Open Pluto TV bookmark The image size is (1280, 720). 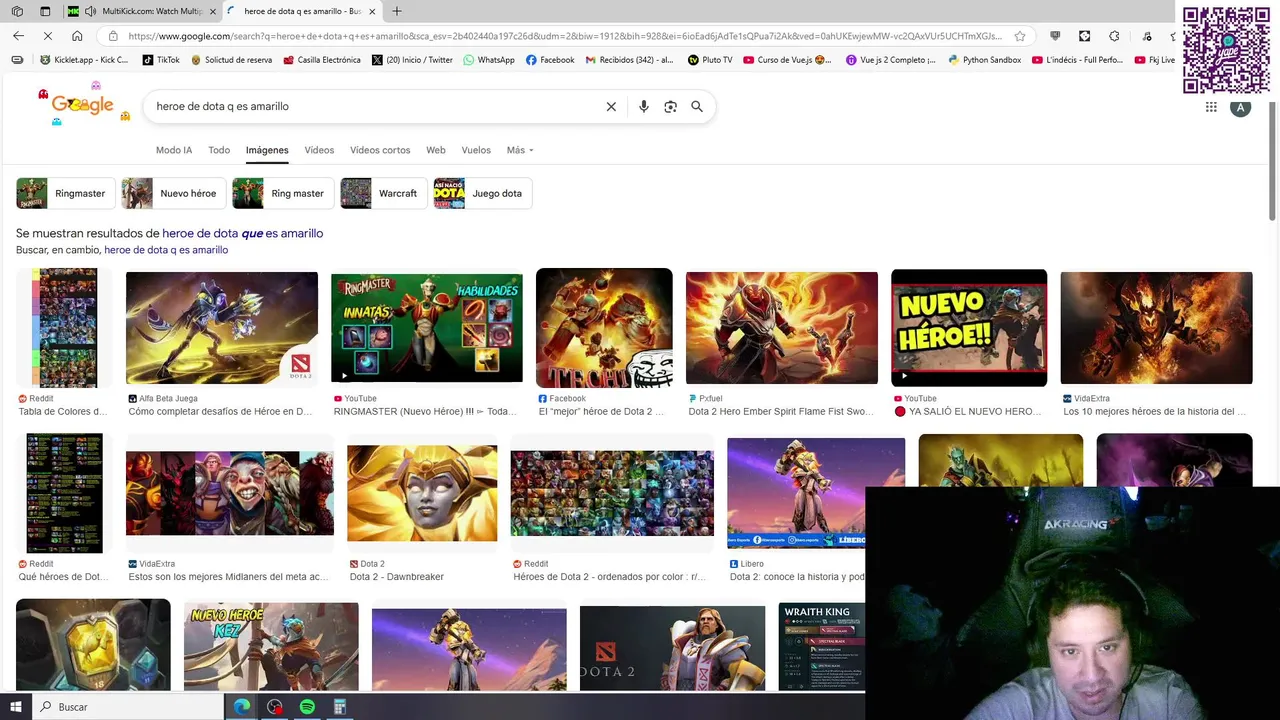point(710,60)
